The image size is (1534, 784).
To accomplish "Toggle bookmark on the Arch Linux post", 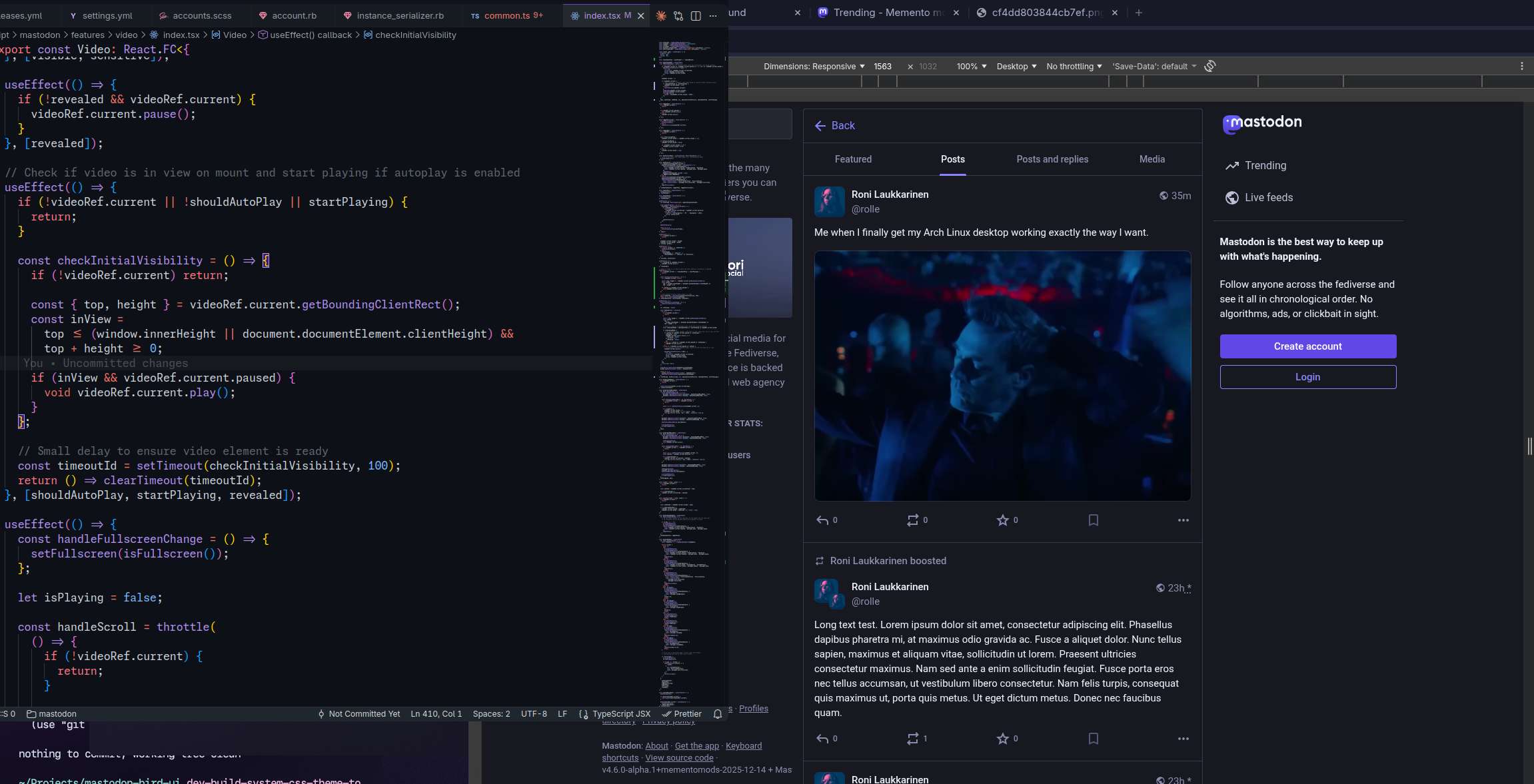I will 1093,520.
